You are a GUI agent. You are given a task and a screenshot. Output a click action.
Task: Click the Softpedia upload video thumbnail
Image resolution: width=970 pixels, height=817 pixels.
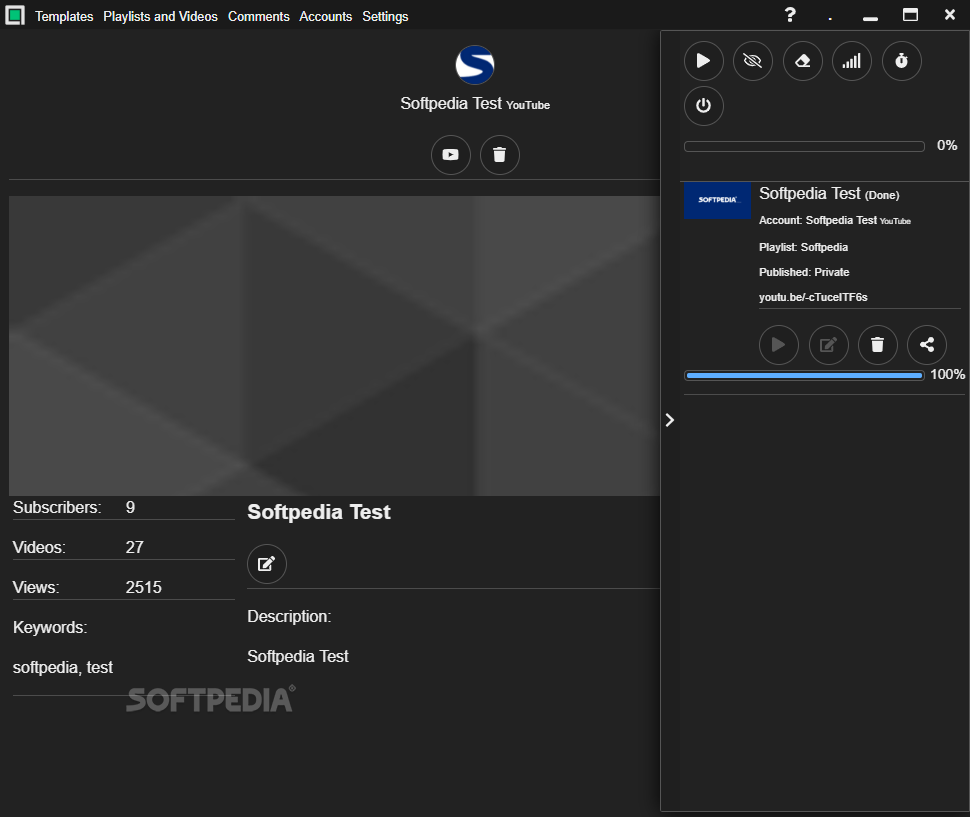(x=717, y=200)
